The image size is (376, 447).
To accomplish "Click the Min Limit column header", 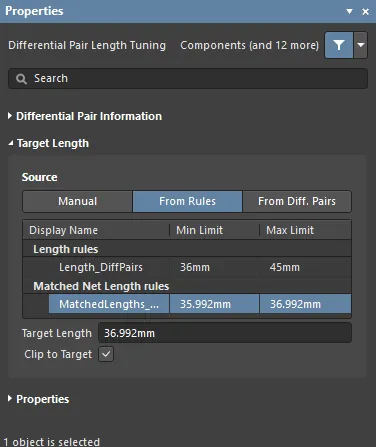I will pos(215,230).
